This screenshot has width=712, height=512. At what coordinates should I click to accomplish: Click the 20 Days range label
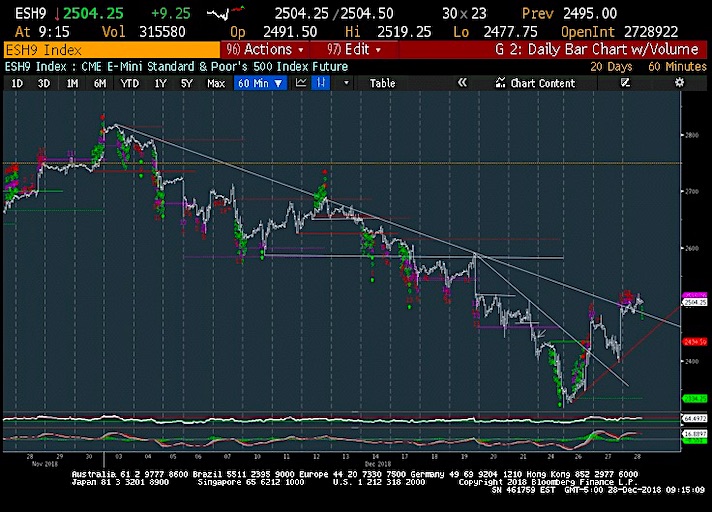(611, 67)
